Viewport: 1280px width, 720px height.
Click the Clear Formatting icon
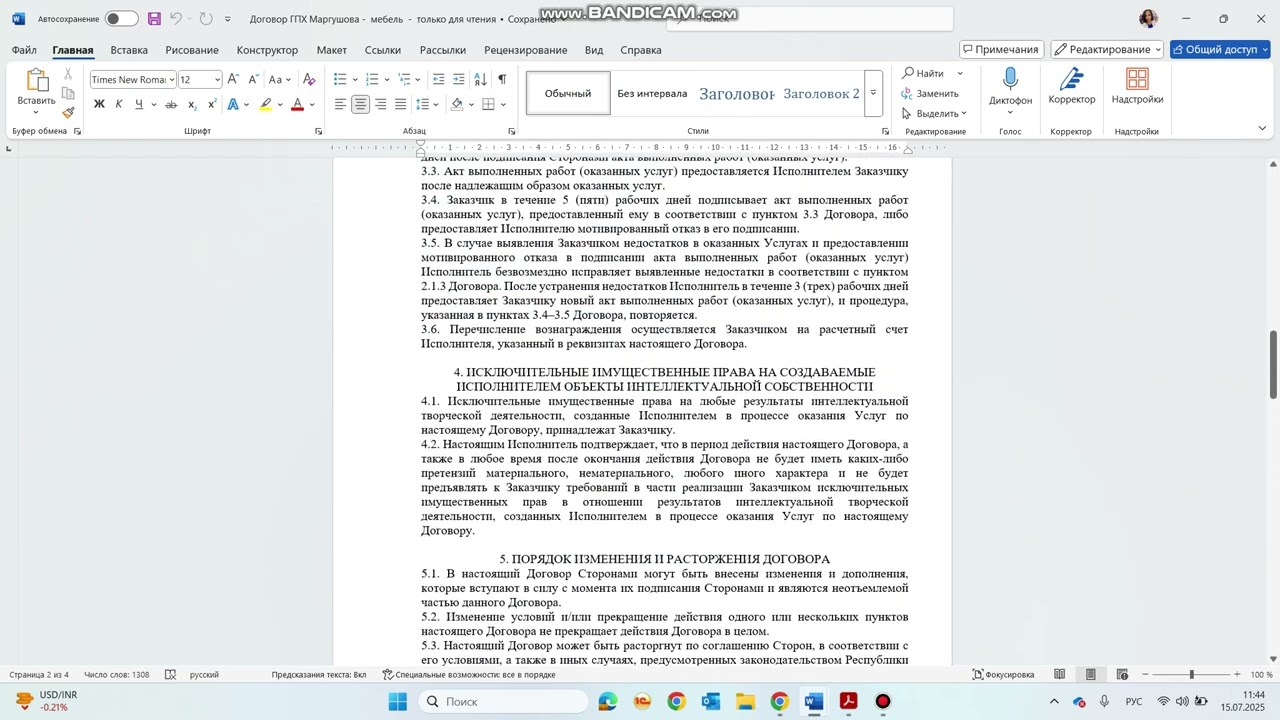click(x=309, y=79)
